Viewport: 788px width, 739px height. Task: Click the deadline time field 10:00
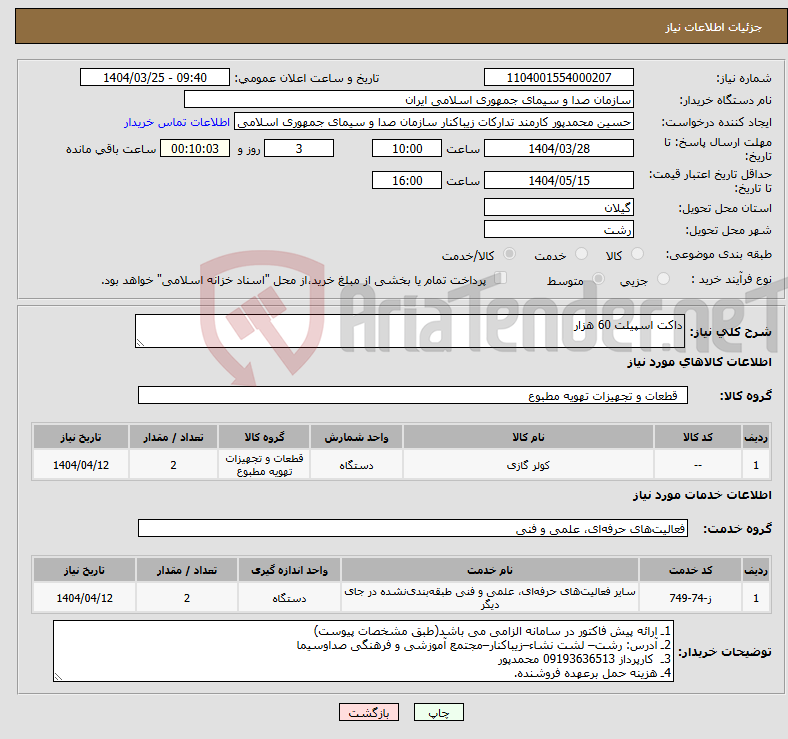tap(407, 148)
